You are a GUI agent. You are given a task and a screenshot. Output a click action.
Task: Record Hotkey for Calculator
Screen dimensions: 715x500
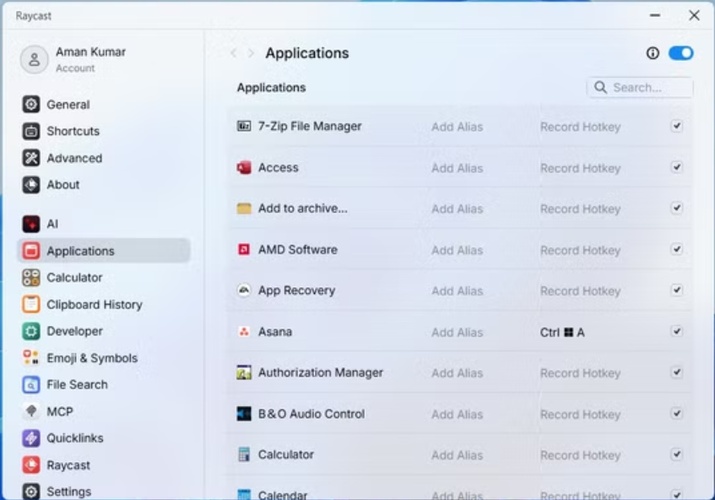tap(580, 455)
